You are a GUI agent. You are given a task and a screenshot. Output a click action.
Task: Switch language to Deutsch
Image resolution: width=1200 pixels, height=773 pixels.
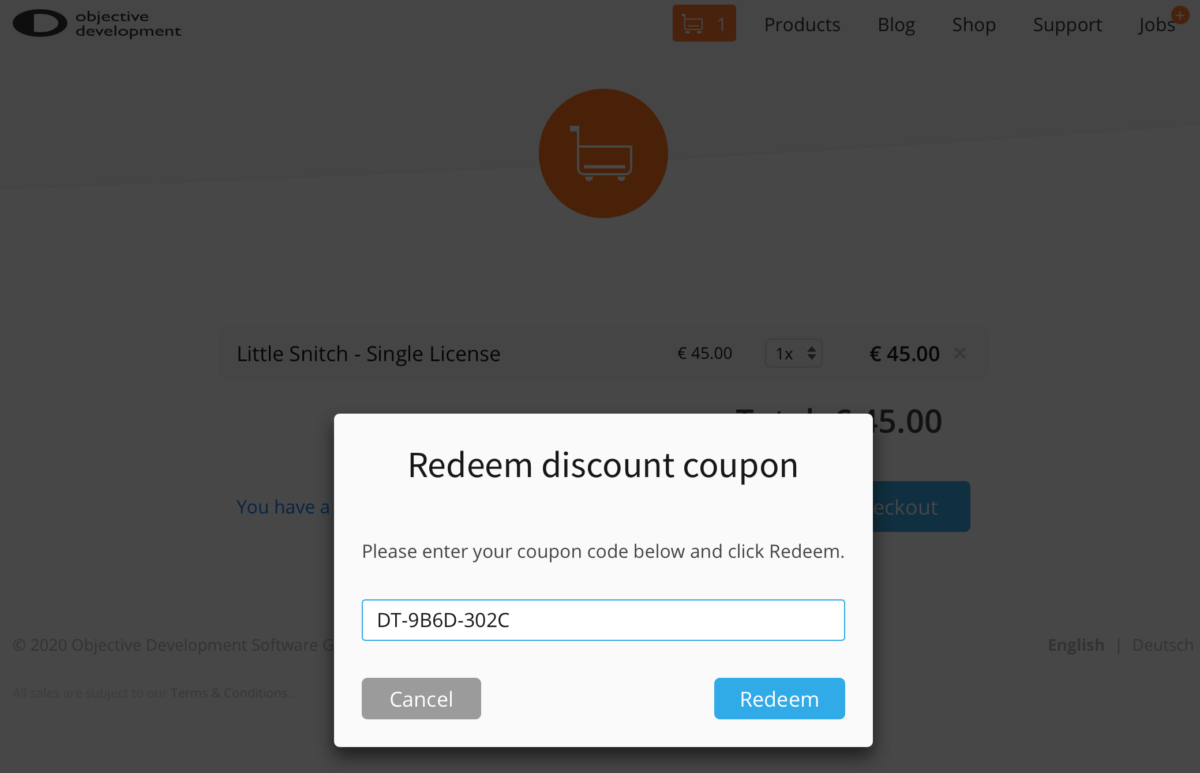click(x=1162, y=645)
